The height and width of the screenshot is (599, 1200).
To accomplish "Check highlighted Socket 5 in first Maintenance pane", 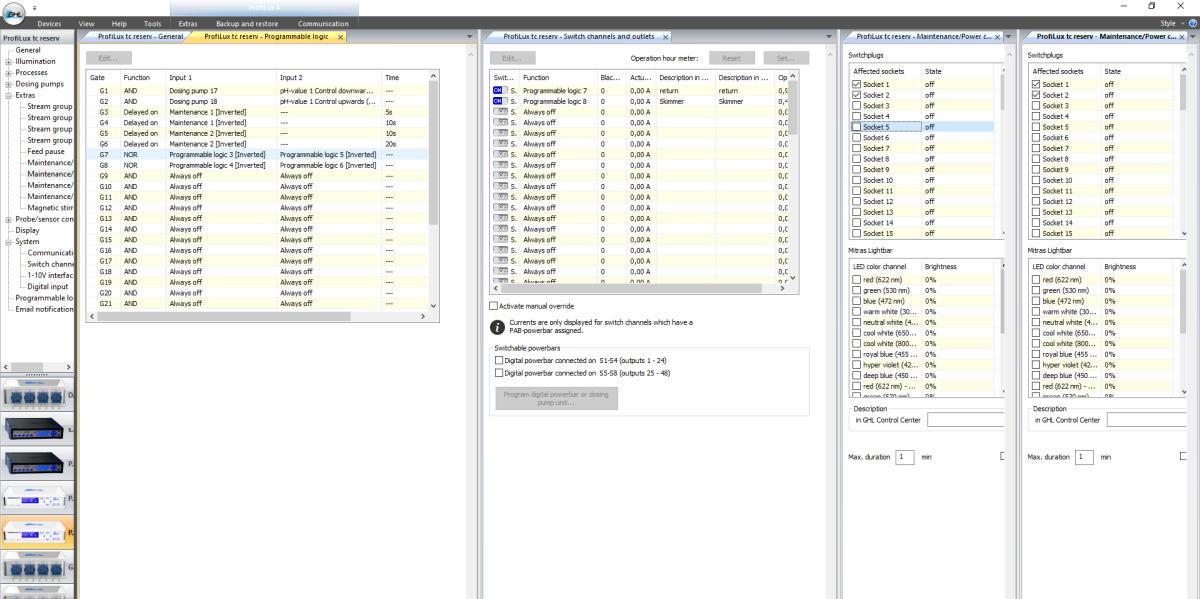I will (x=855, y=127).
